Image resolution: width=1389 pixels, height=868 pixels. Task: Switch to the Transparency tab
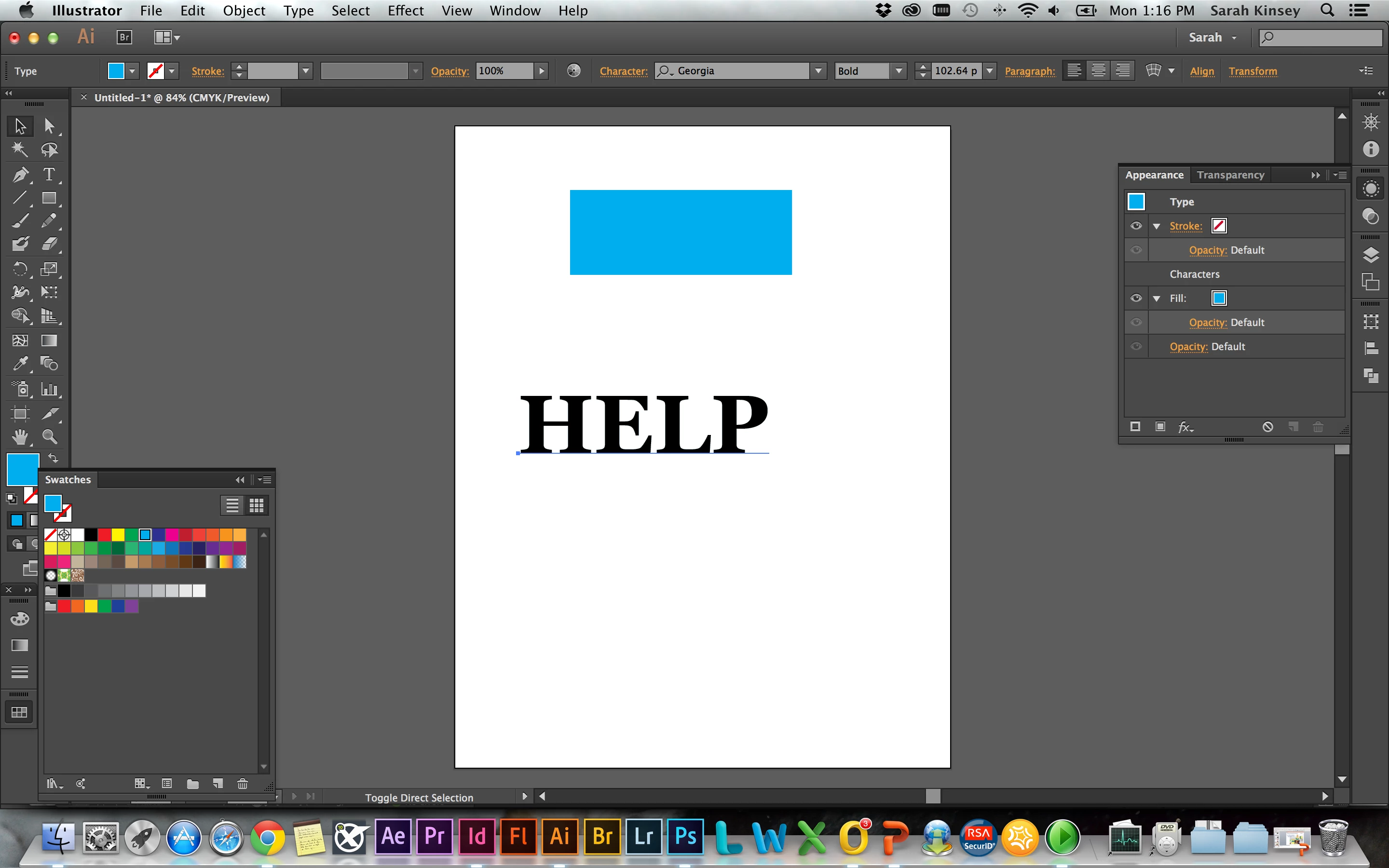tap(1231, 175)
